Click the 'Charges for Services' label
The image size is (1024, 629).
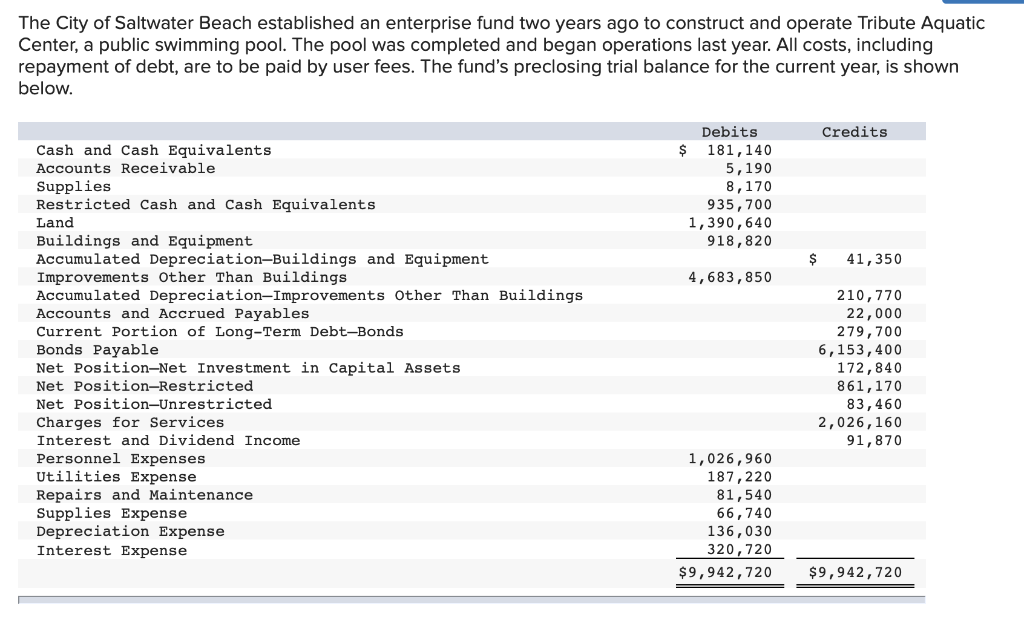(130, 423)
